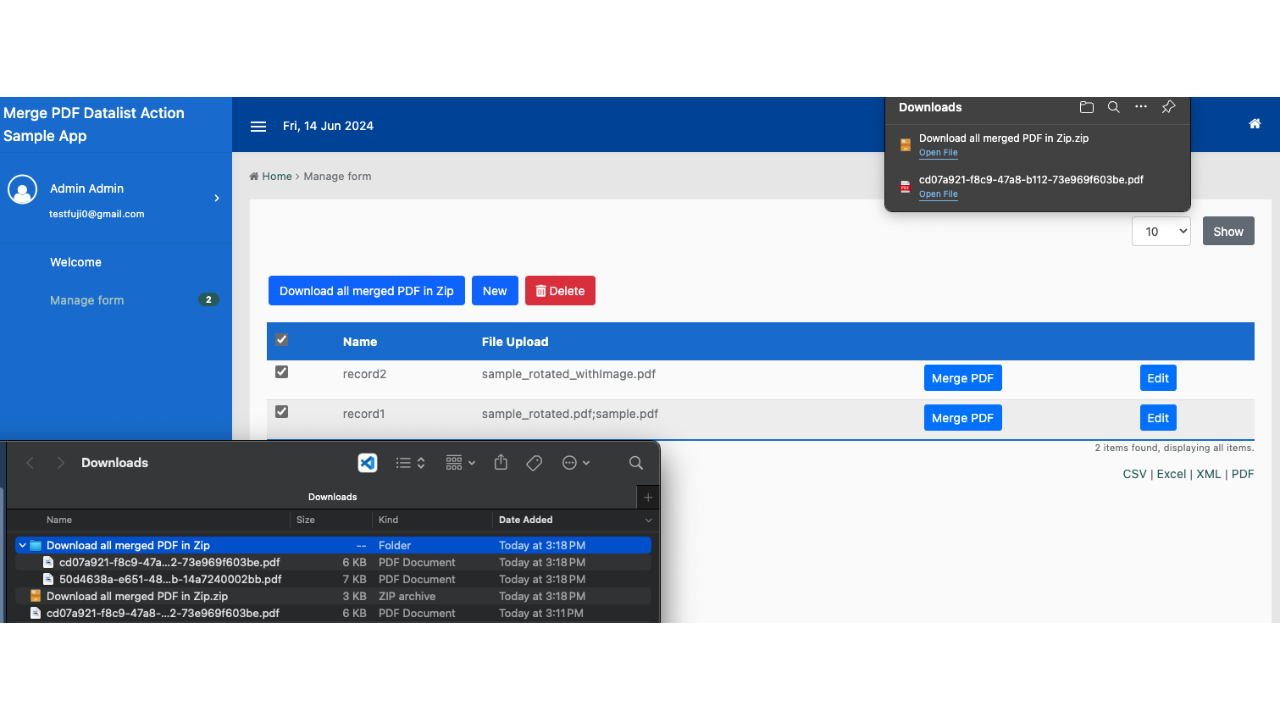The width and height of the screenshot is (1280, 720).
Task: Export the table as Excel
Action: coord(1171,474)
